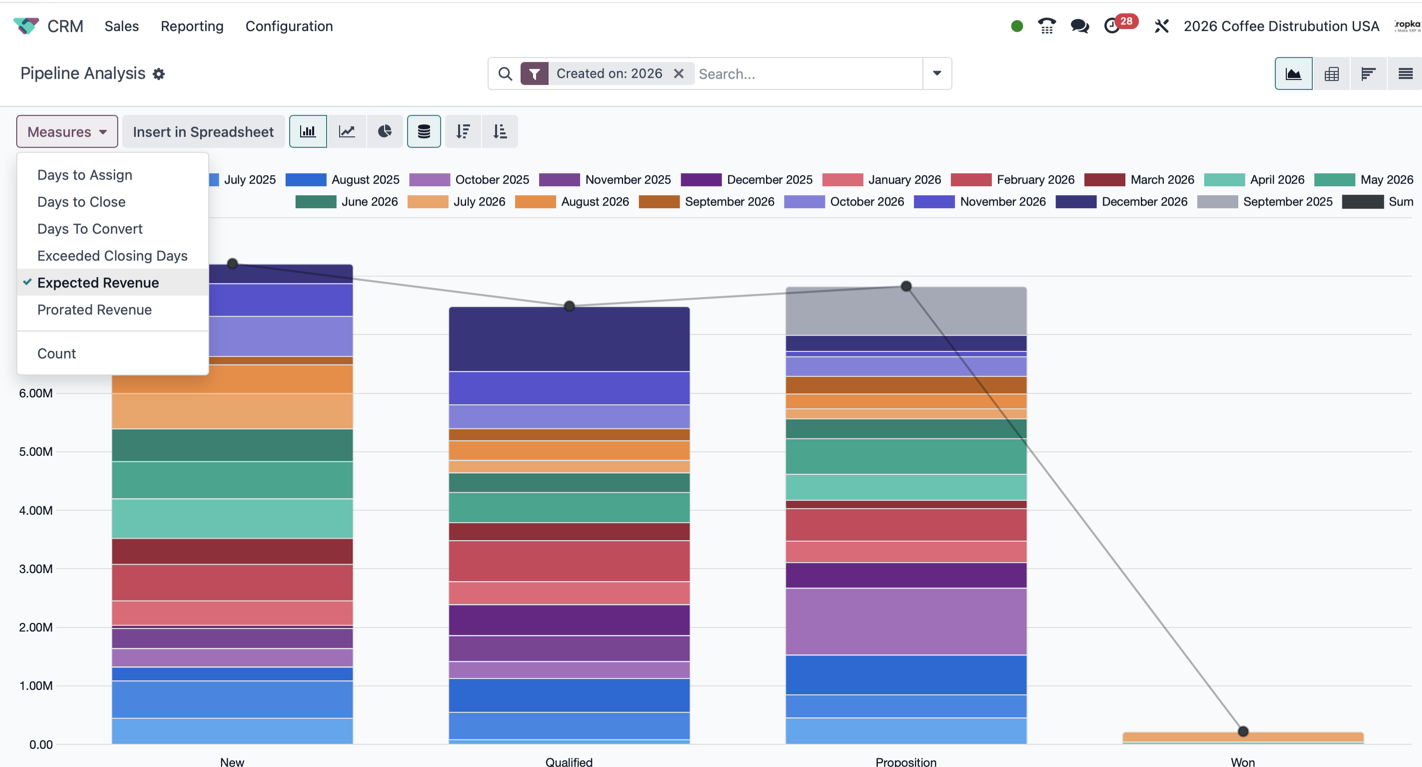Select Prorated Revenue measure

[x=113, y=309]
